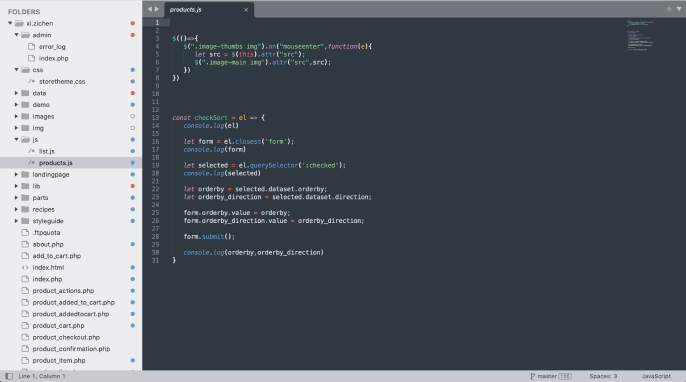Image resolution: width=686 pixels, height=382 pixels.
Task: Open product_checkout.php file
Action: [x=66, y=337]
